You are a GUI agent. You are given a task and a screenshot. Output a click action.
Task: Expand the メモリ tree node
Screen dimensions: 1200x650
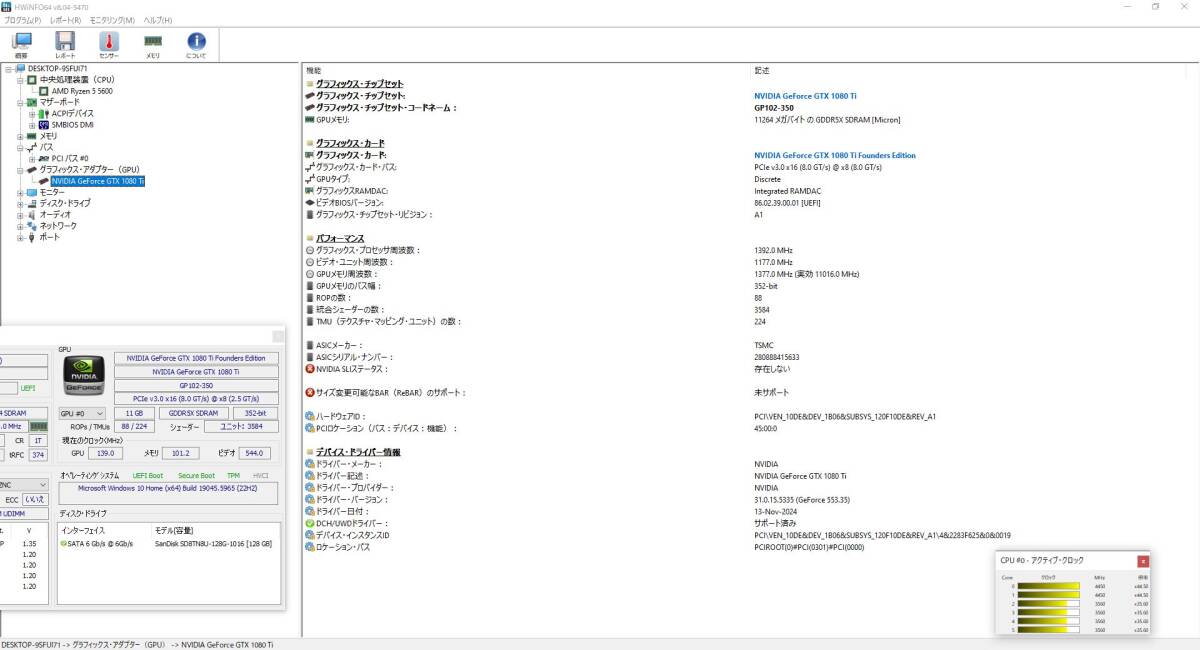coord(20,136)
